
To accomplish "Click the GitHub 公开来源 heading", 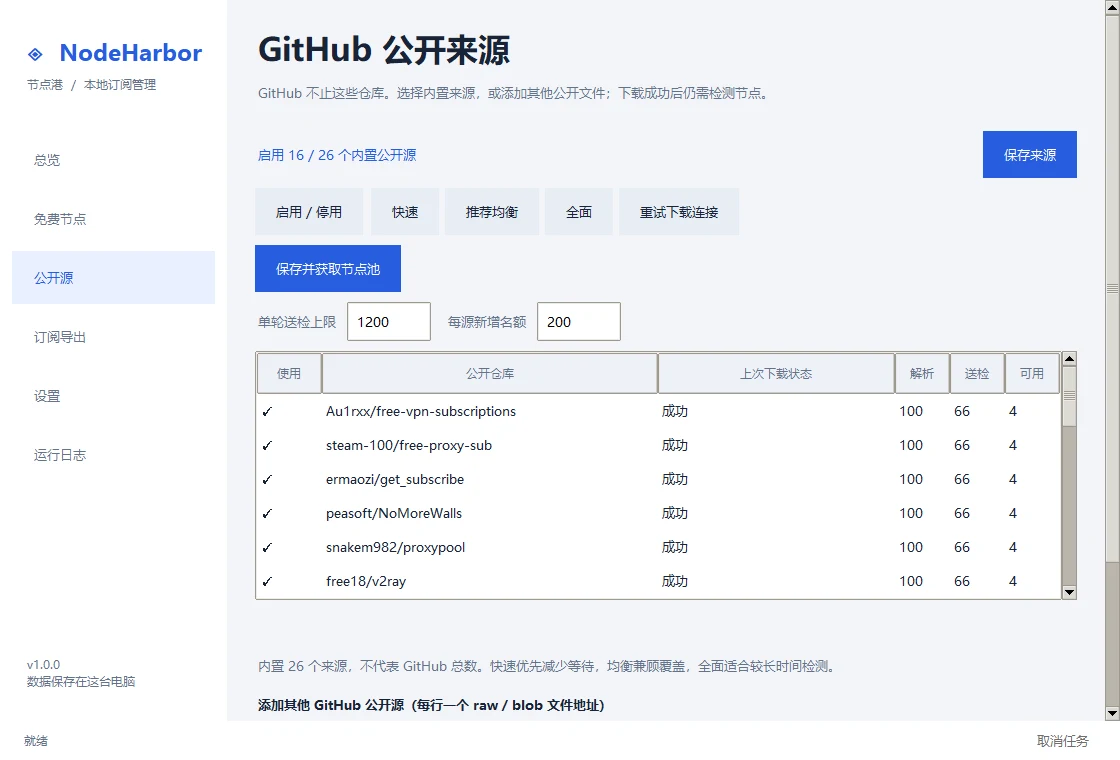I will [x=384, y=50].
